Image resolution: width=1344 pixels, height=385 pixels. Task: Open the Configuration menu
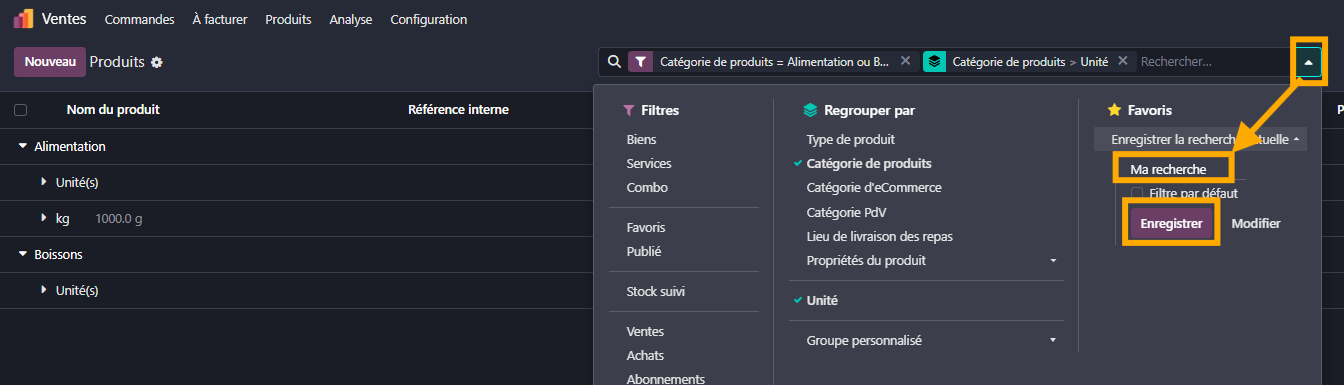[428, 19]
